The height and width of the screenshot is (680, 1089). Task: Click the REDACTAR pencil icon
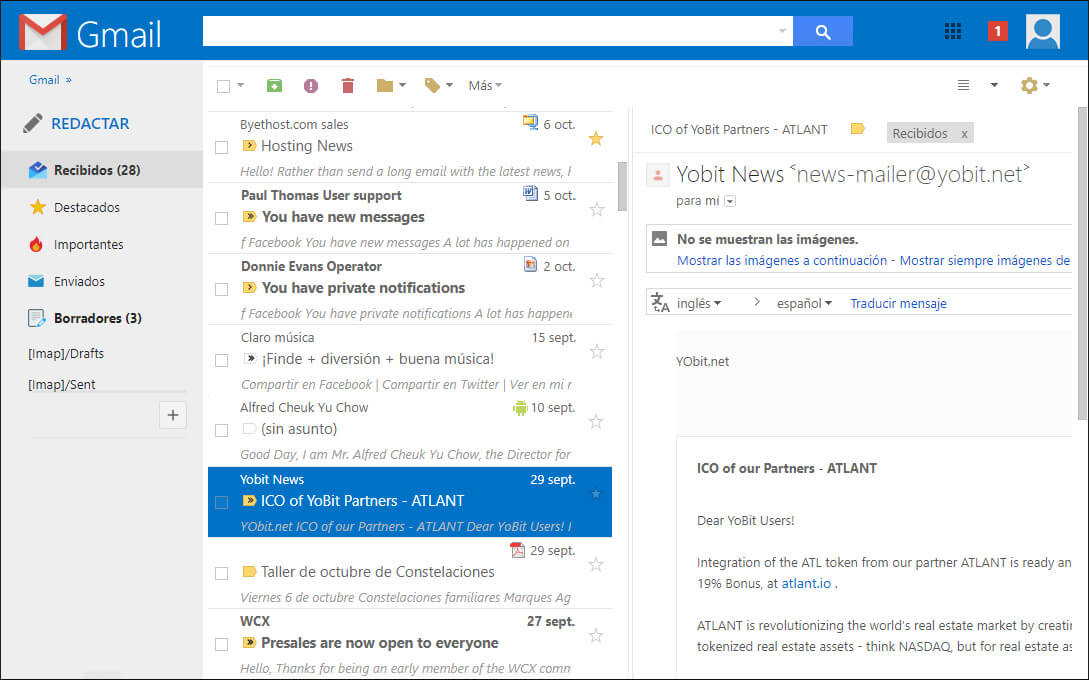click(33, 124)
